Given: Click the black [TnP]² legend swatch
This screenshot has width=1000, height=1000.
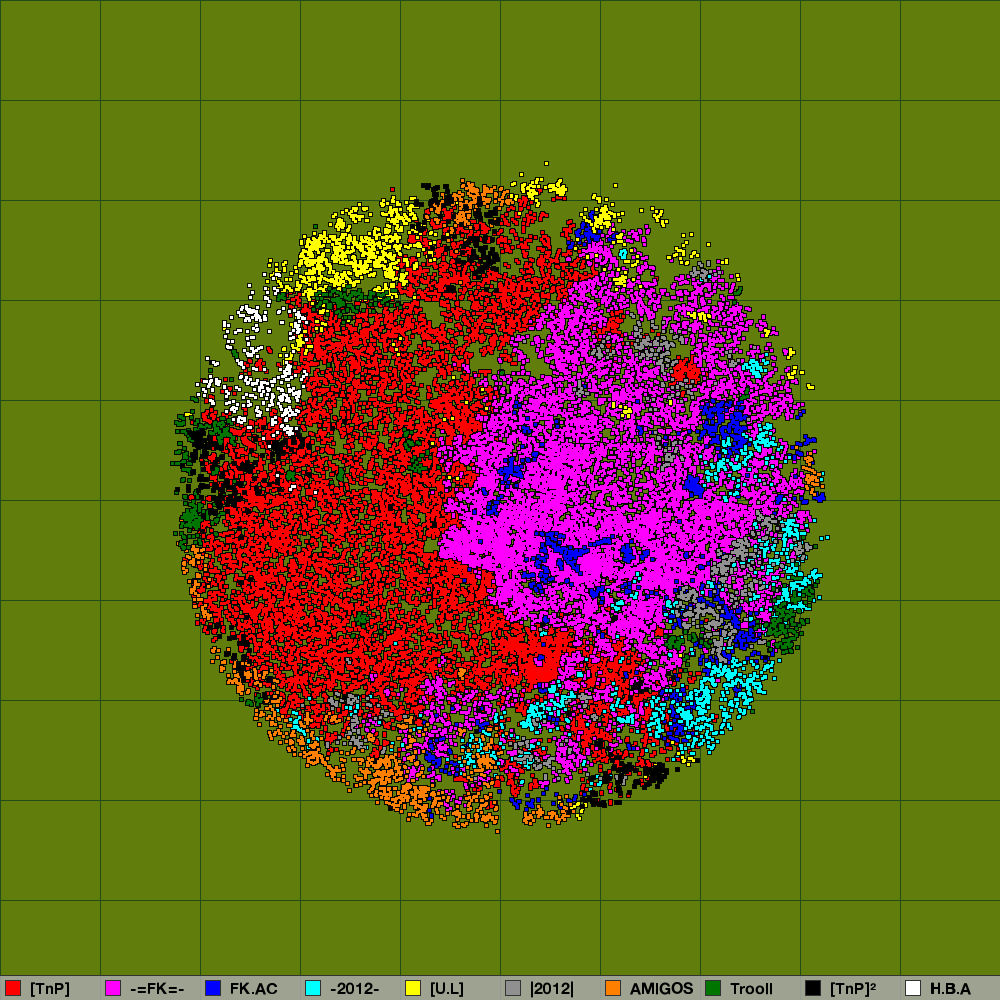Looking at the screenshot, I should pos(813,988).
